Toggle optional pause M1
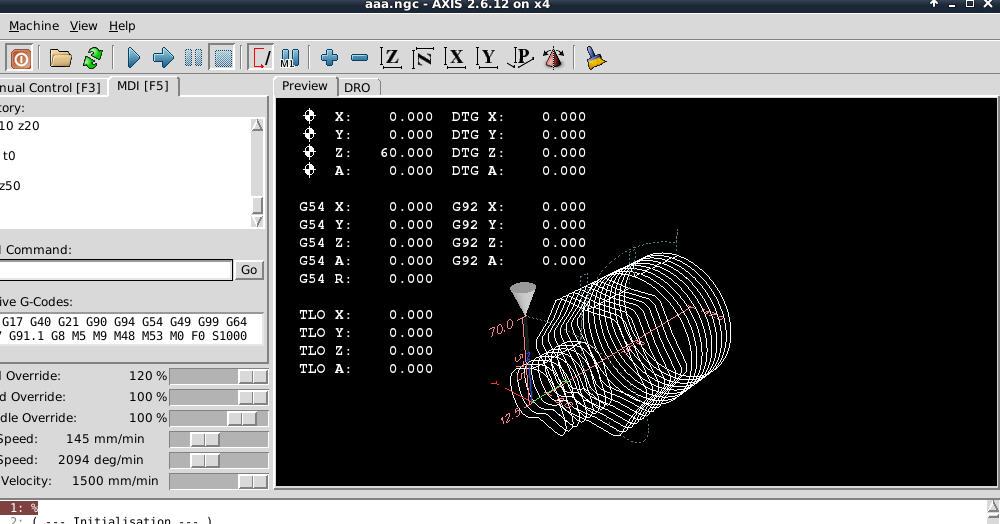The height and width of the screenshot is (524, 1000). click(290, 58)
